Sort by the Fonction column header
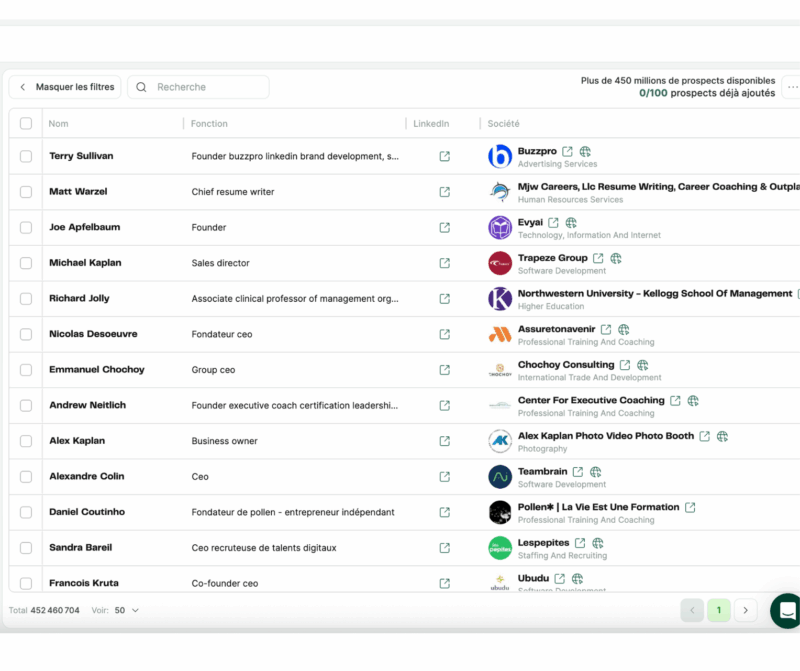The height and width of the screenshot is (671, 800). click(x=209, y=124)
